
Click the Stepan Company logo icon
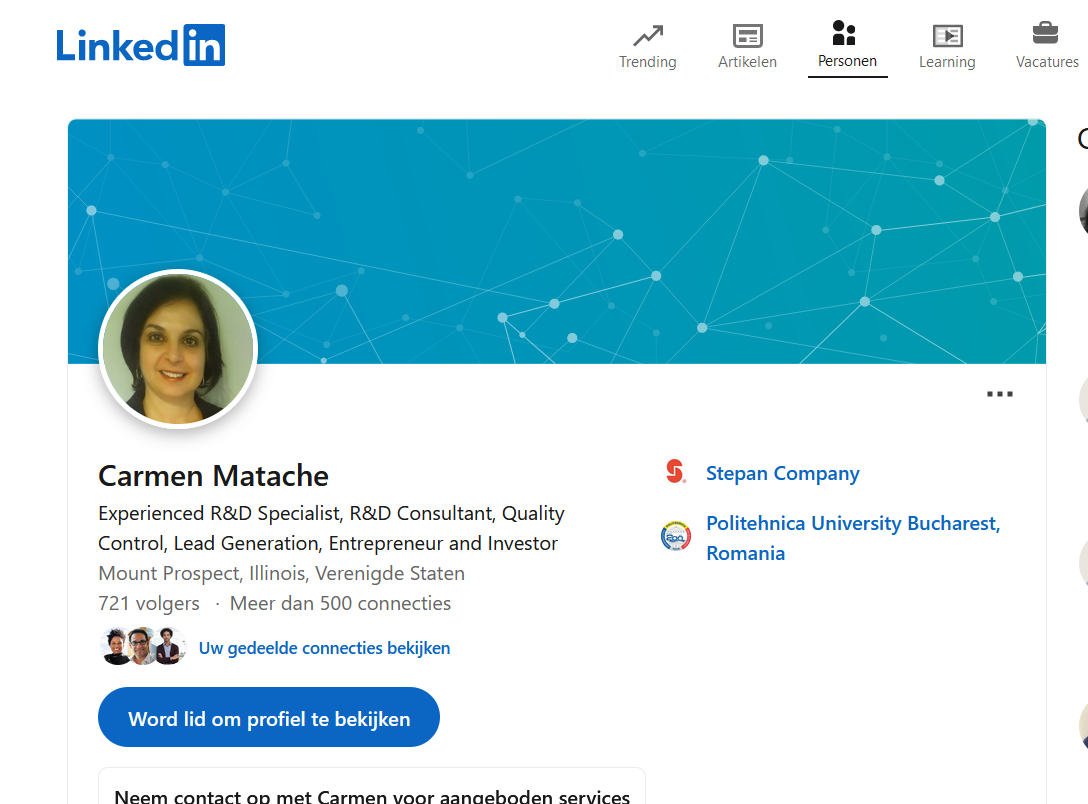coord(675,472)
